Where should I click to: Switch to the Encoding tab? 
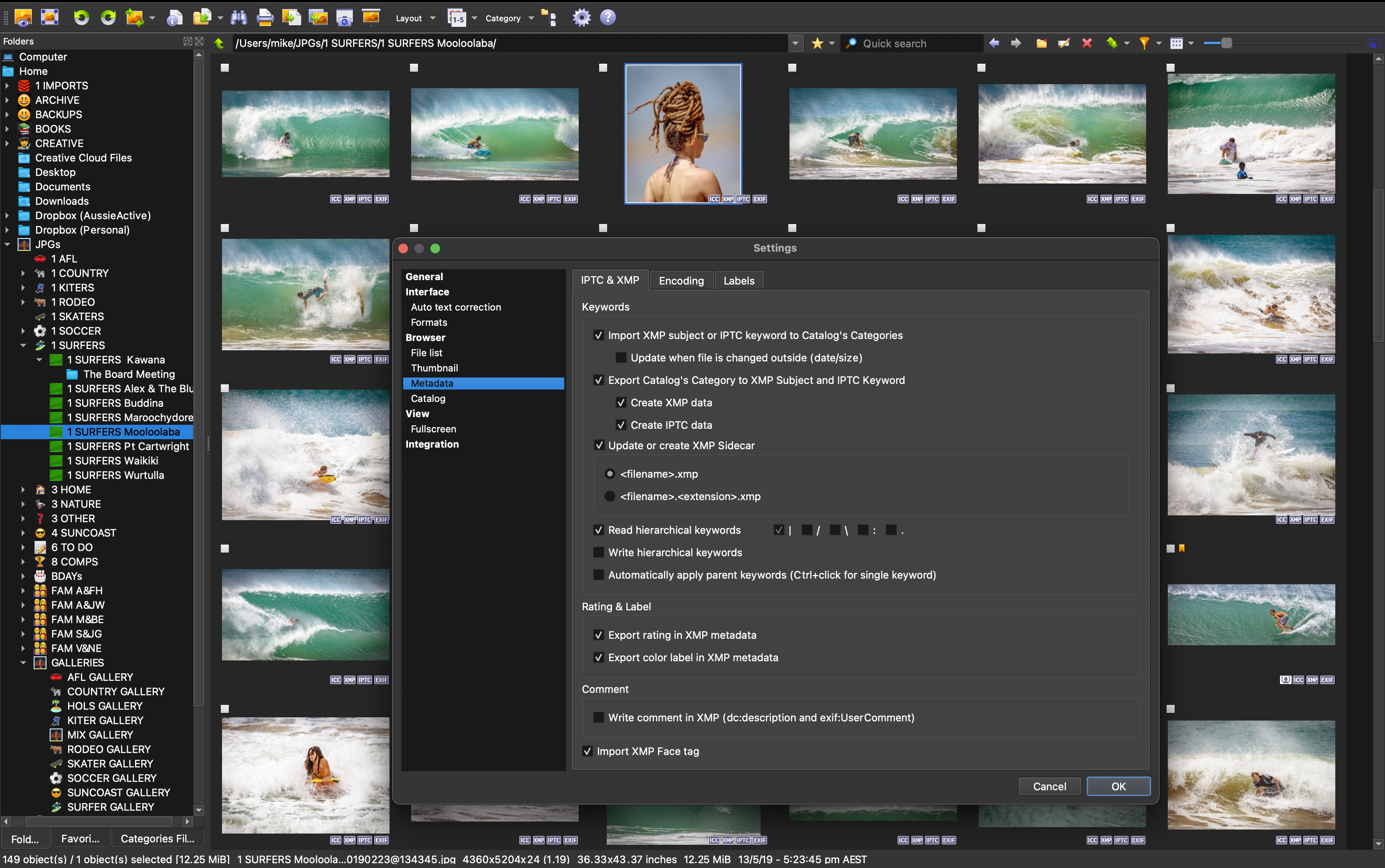pos(681,281)
